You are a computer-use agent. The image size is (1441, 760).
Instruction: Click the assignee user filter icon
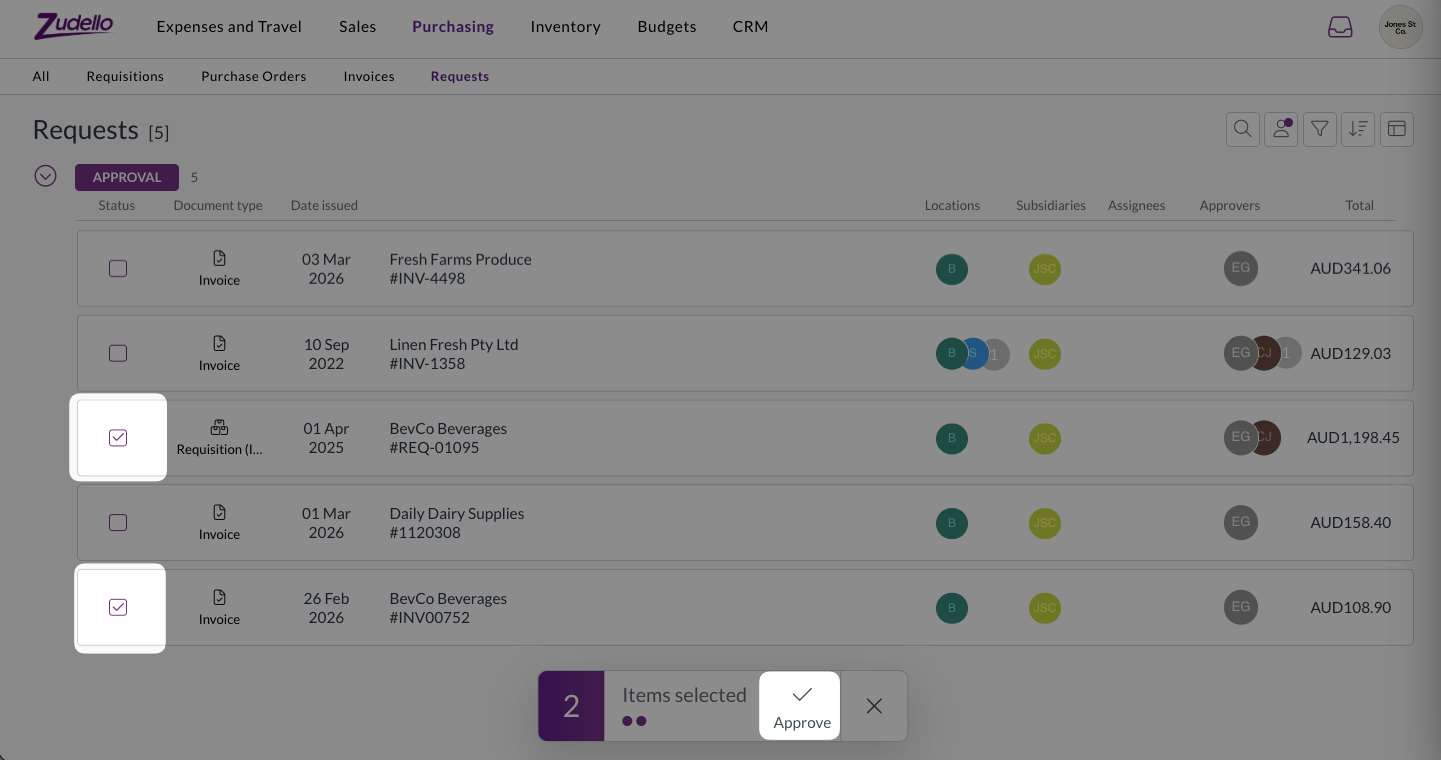coord(1281,129)
